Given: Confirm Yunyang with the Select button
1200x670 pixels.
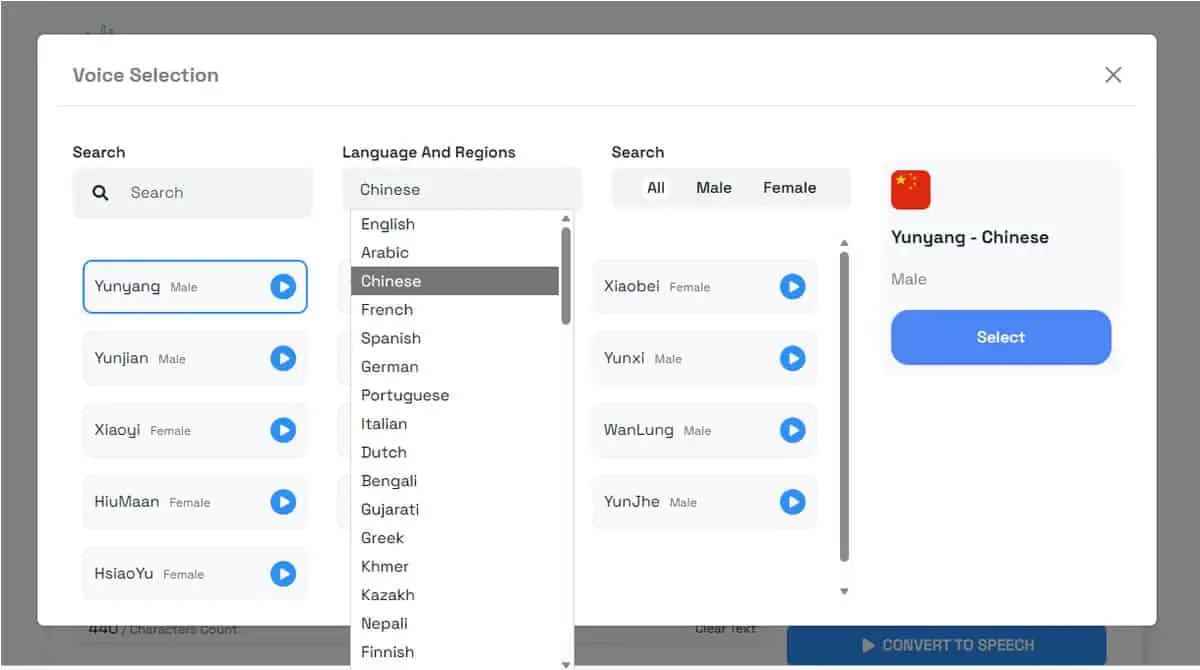Looking at the screenshot, I should coord(1001,337).
